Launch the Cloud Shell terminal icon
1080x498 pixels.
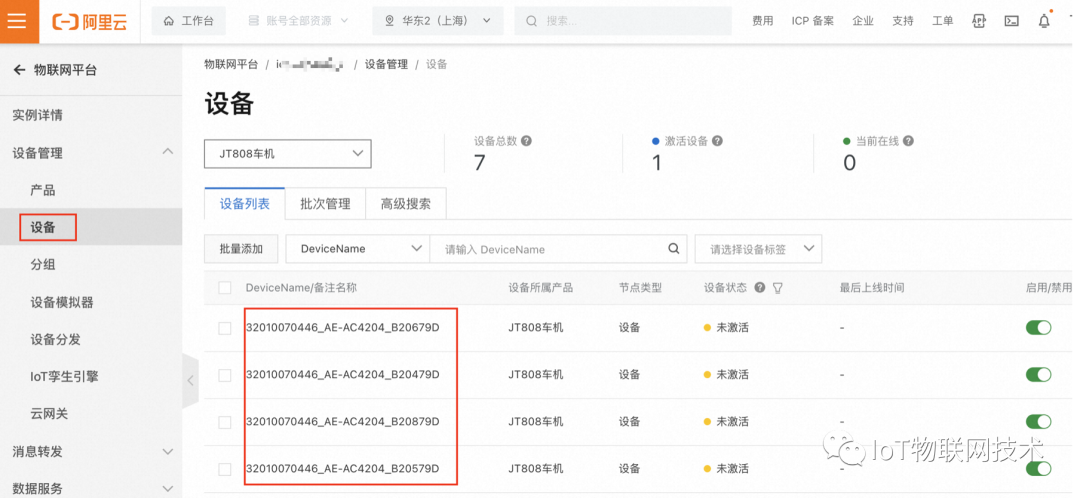(x=1011, y=21)
